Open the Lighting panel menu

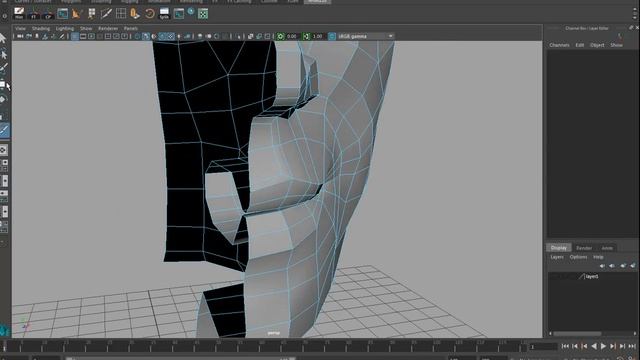65,29
